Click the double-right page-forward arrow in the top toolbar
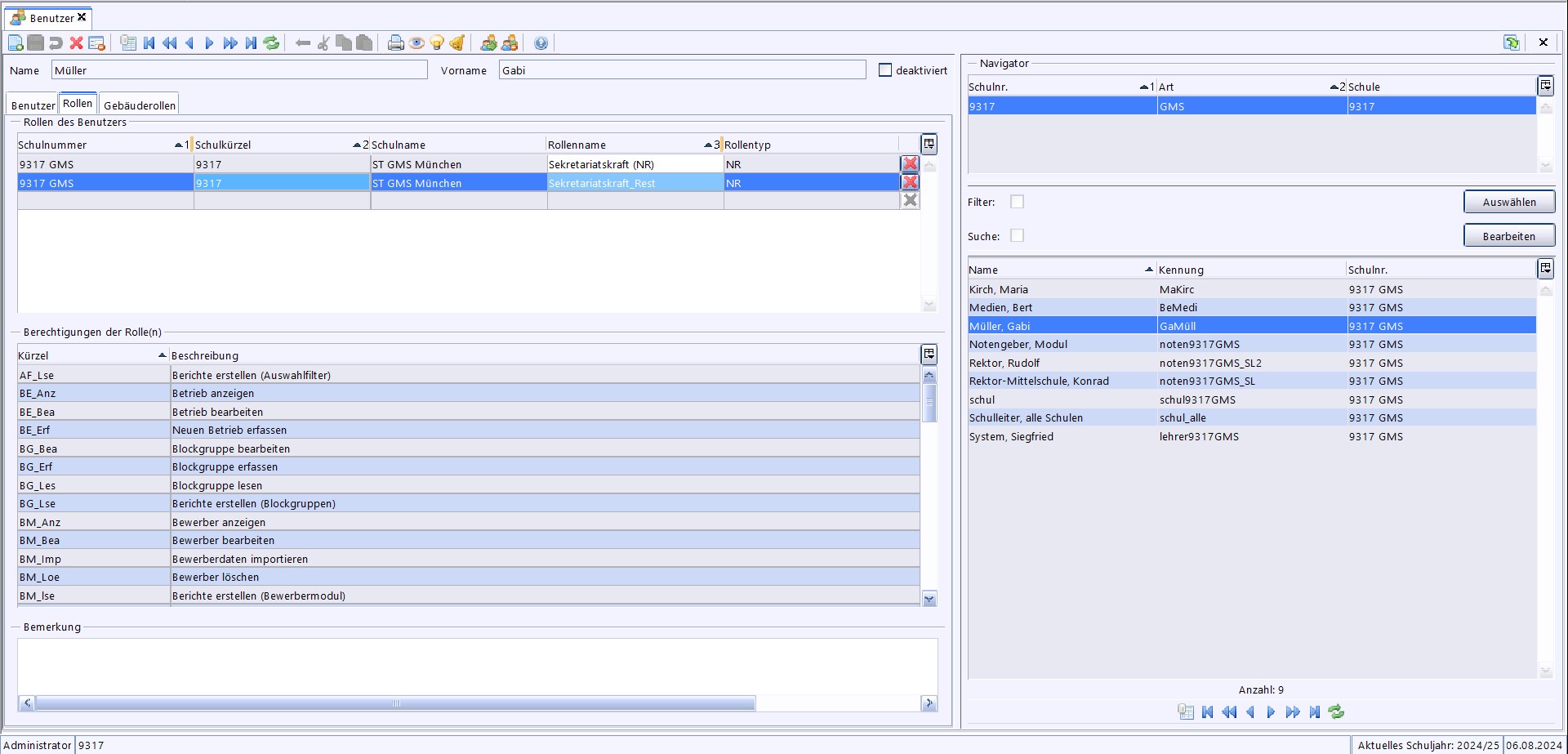The image size is (1568, 754). 230,43
